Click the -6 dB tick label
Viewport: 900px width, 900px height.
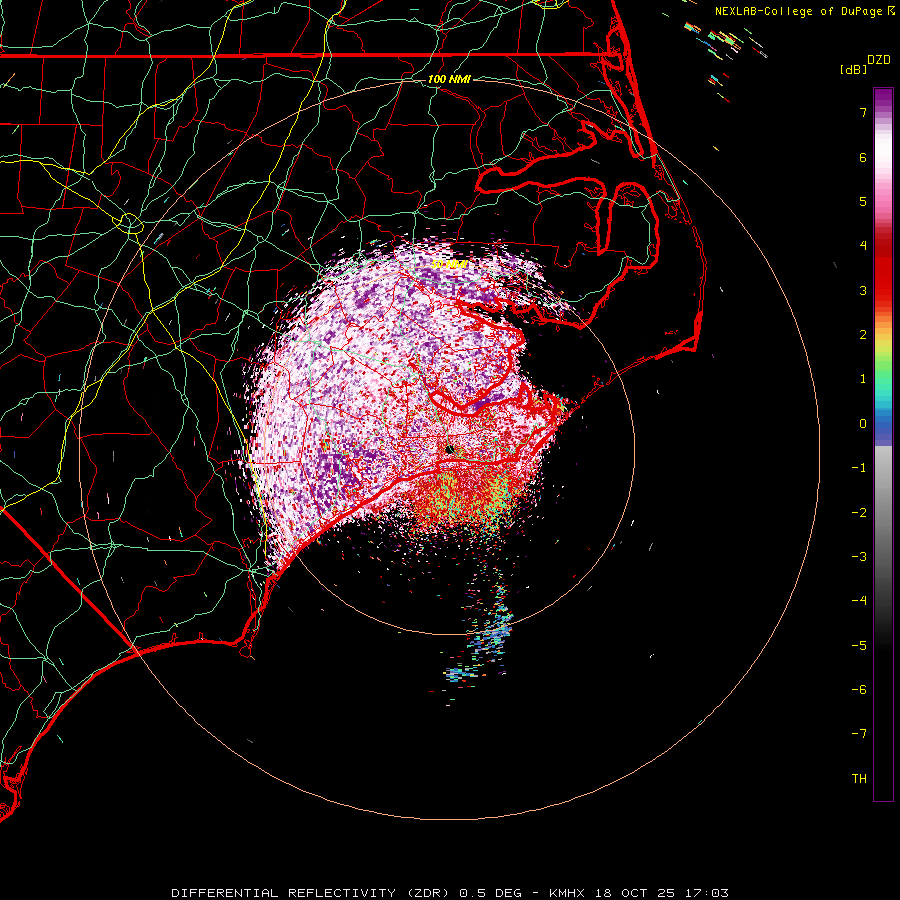click(x=859, y=690)
